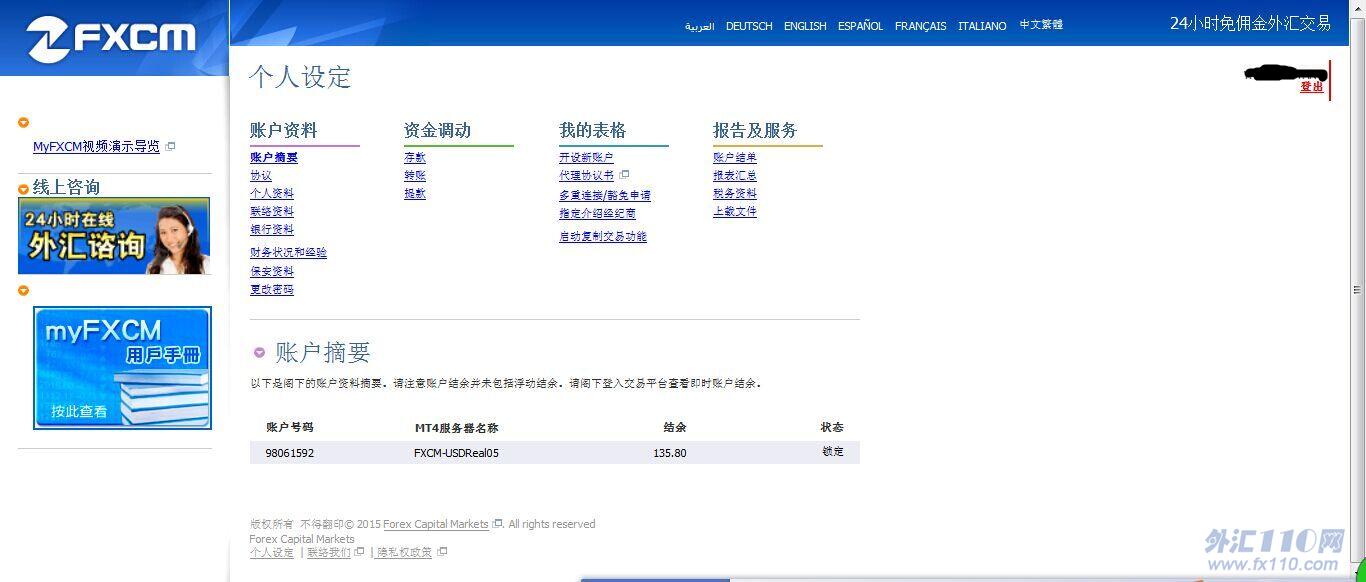
Task: Click the 状态 column header
Action: (832, 428)
